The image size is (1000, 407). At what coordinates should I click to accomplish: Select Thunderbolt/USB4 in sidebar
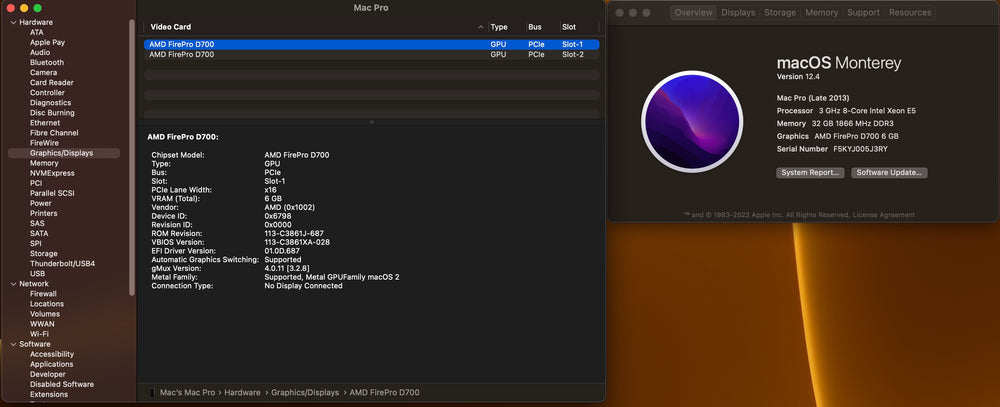62,263
